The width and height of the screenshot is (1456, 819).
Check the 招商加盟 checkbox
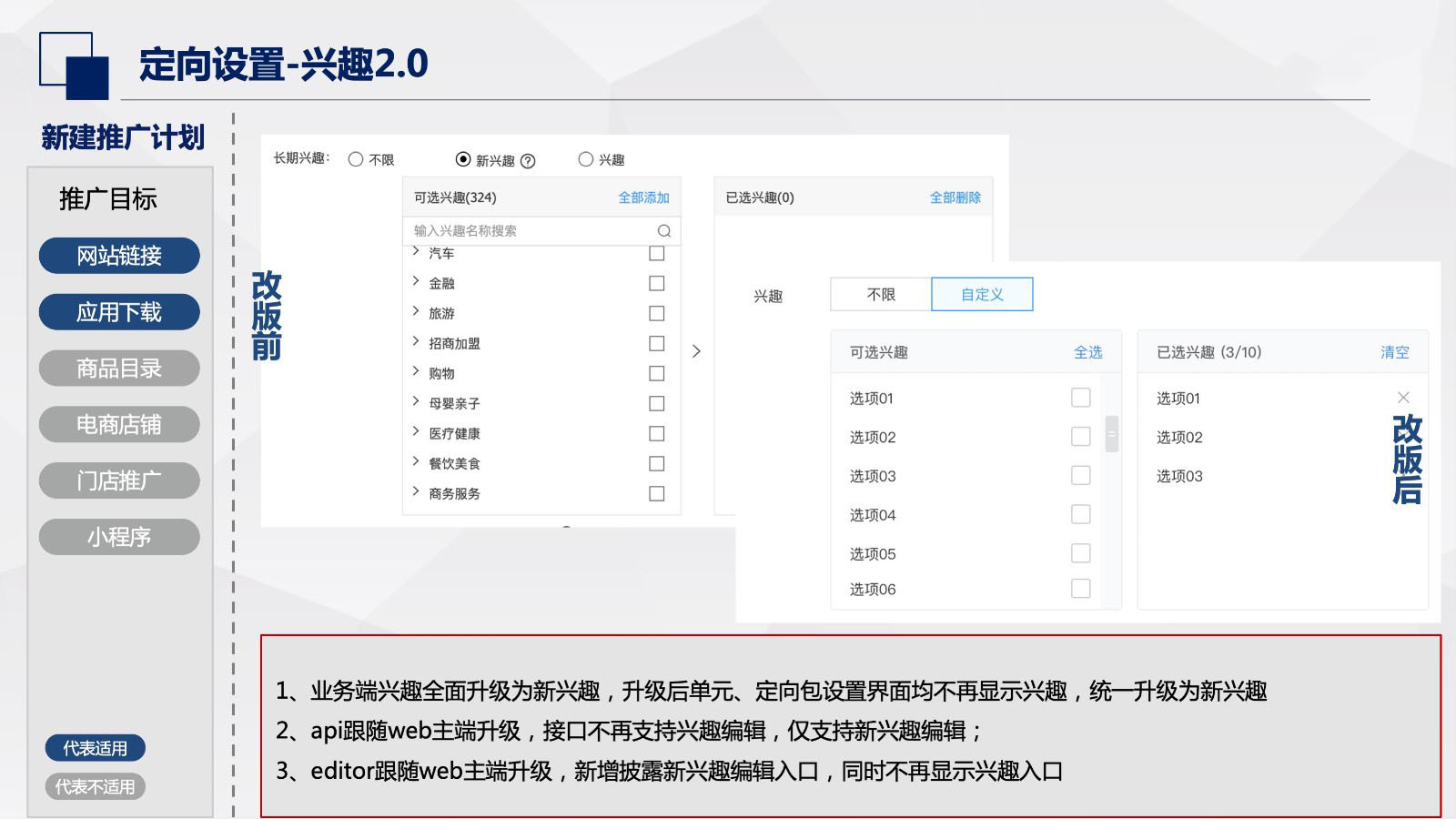(x=657, y=343)
